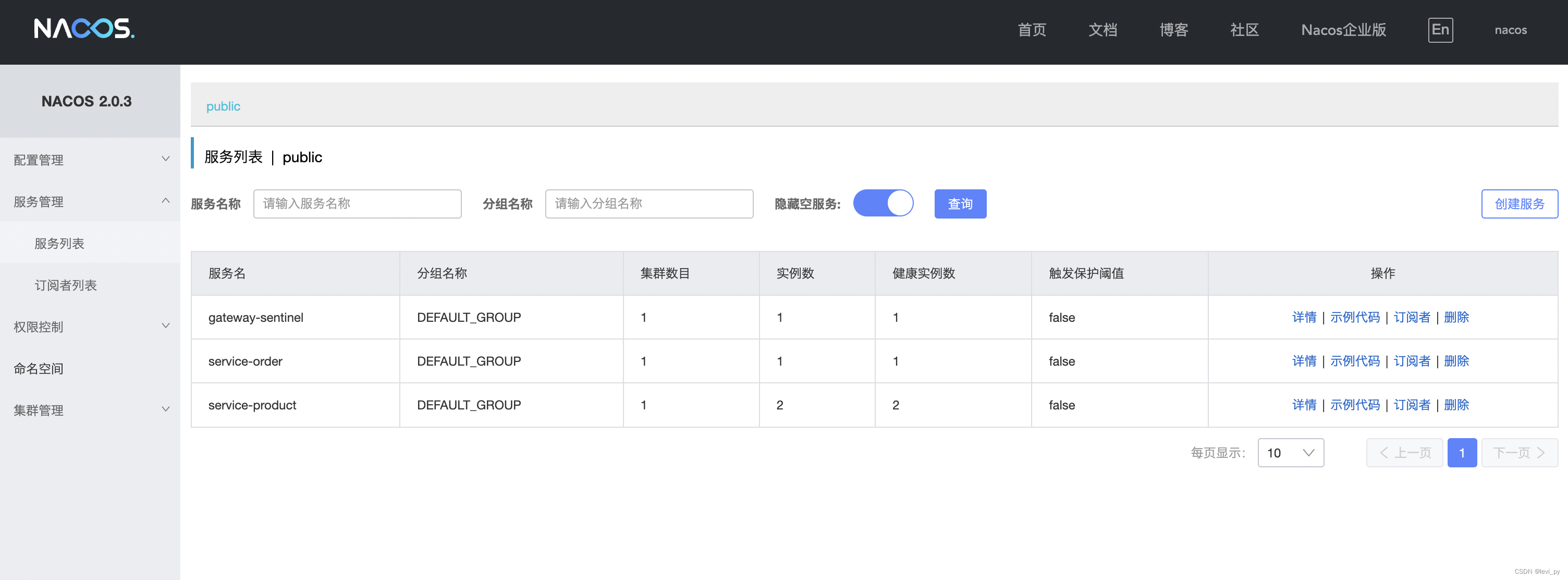Screen dimensions: 1568x580
Task: Open 详情 for service-order
Action: (x=1304, y=361)
